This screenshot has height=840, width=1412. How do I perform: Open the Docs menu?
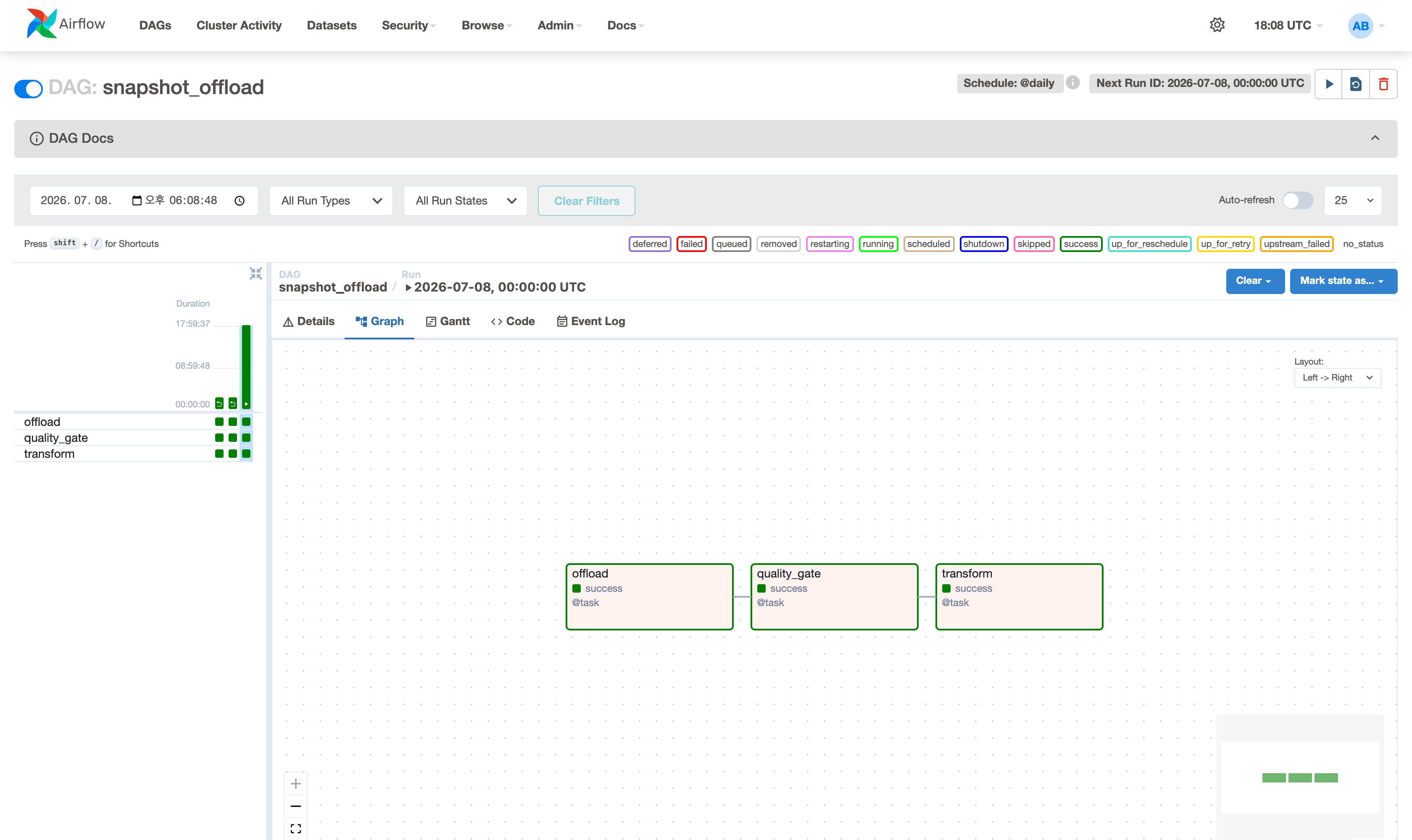point(625,26)
